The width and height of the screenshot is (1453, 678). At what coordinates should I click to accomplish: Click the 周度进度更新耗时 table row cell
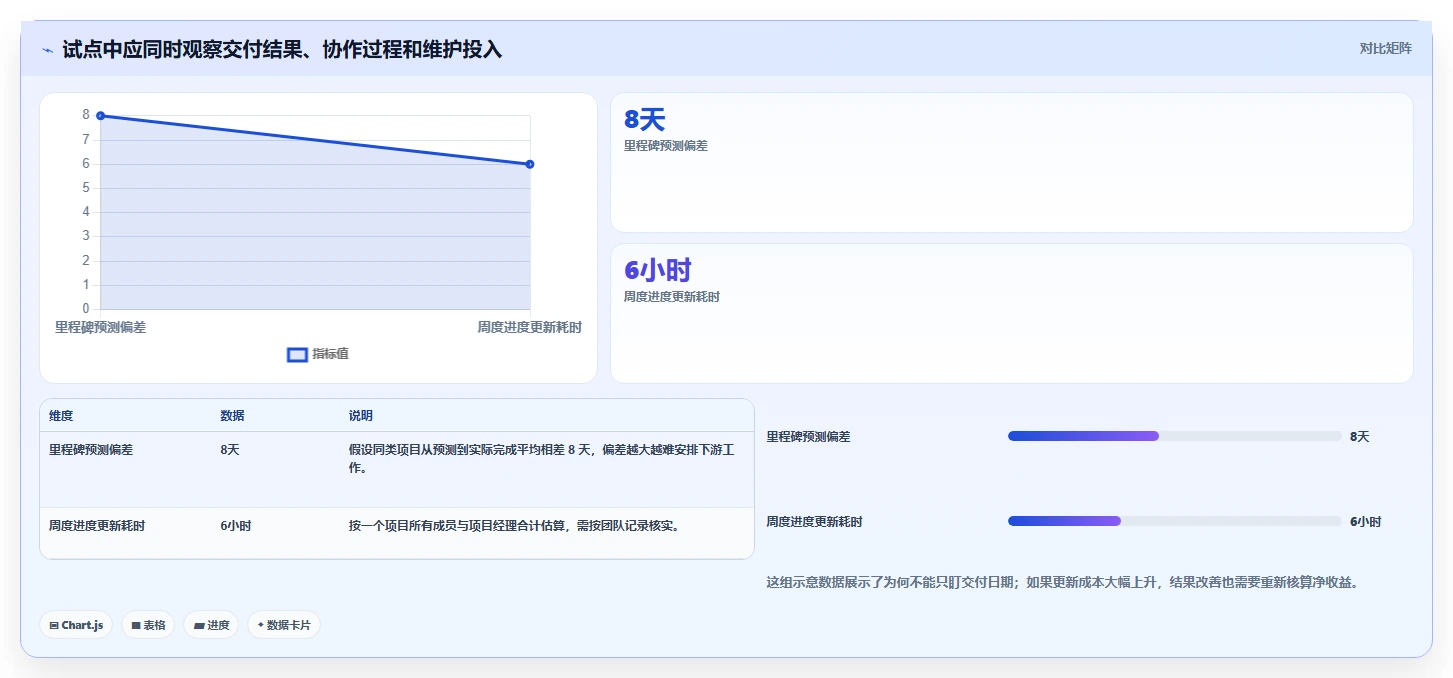(x=97, y=526)
